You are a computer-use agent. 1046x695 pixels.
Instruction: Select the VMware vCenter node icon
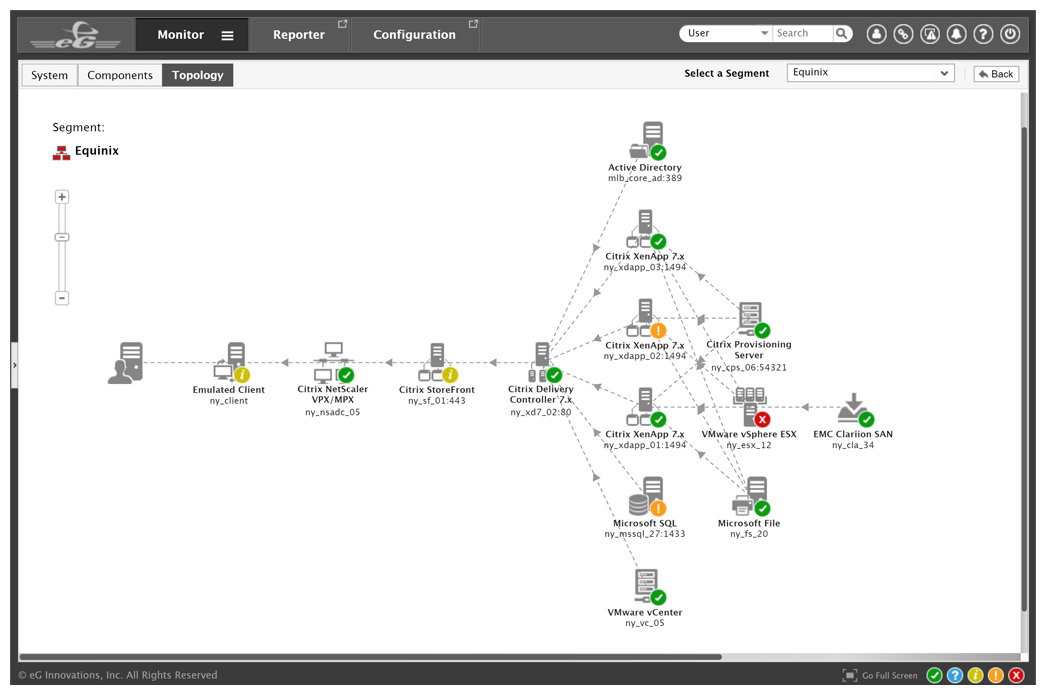click(648, 586)
